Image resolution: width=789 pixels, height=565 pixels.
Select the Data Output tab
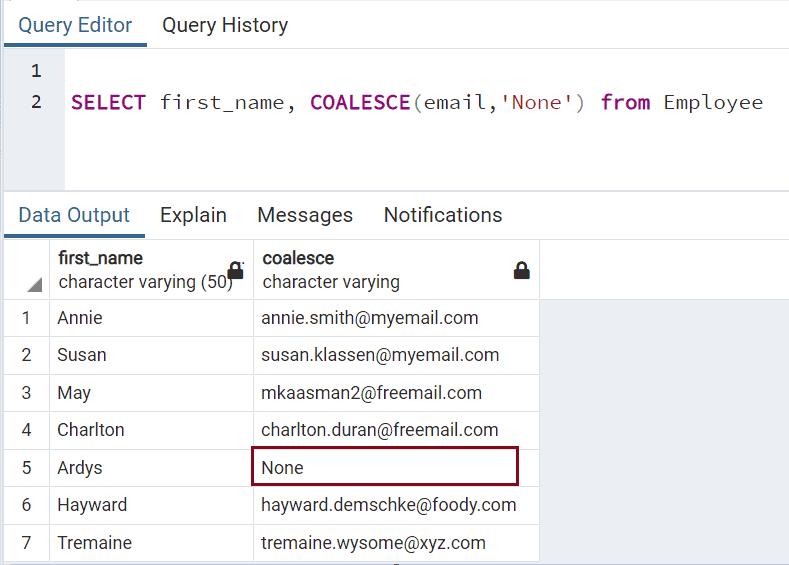pos(74,215)
